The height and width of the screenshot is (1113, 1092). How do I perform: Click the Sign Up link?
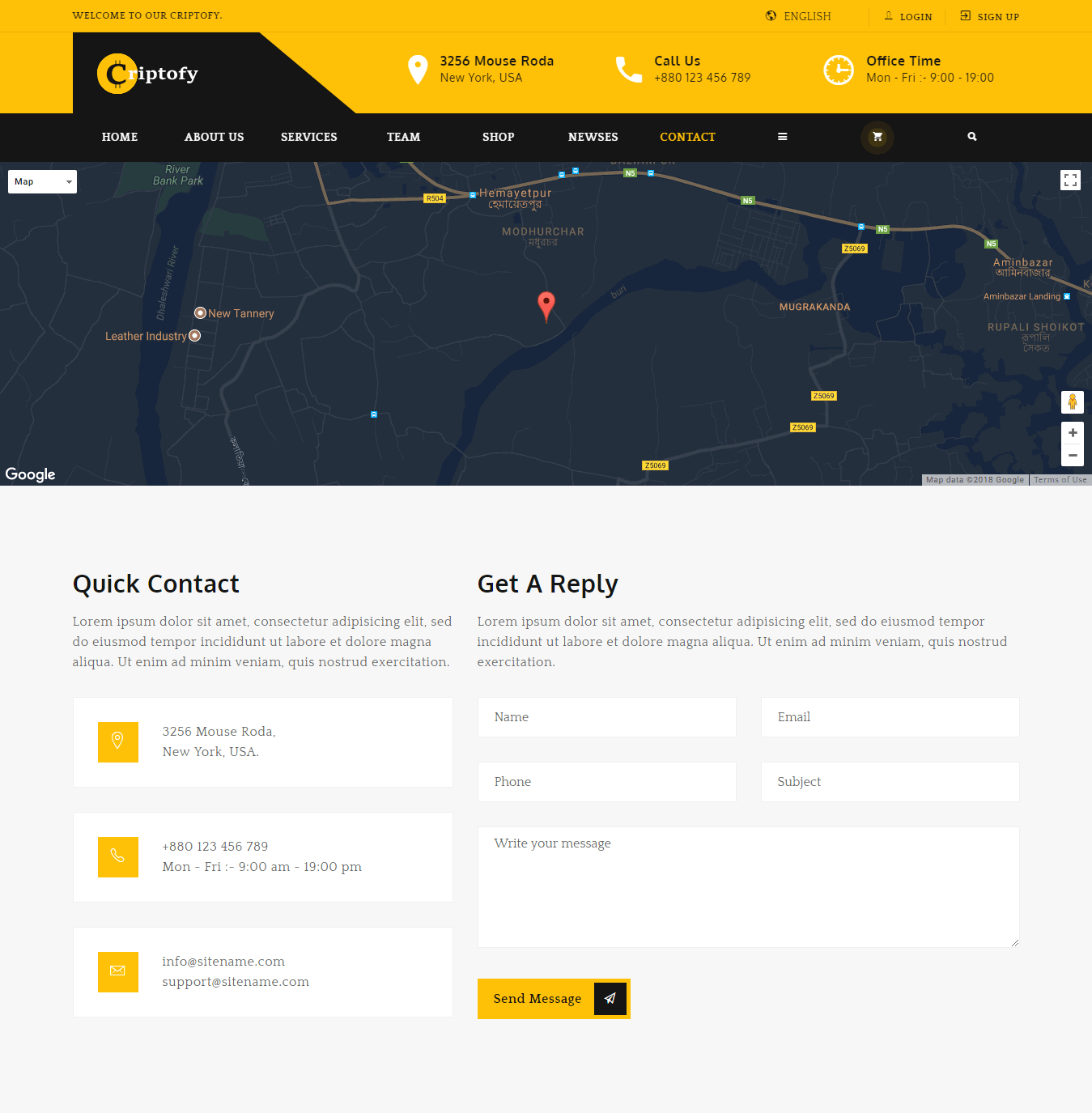[x=990, y=16]
